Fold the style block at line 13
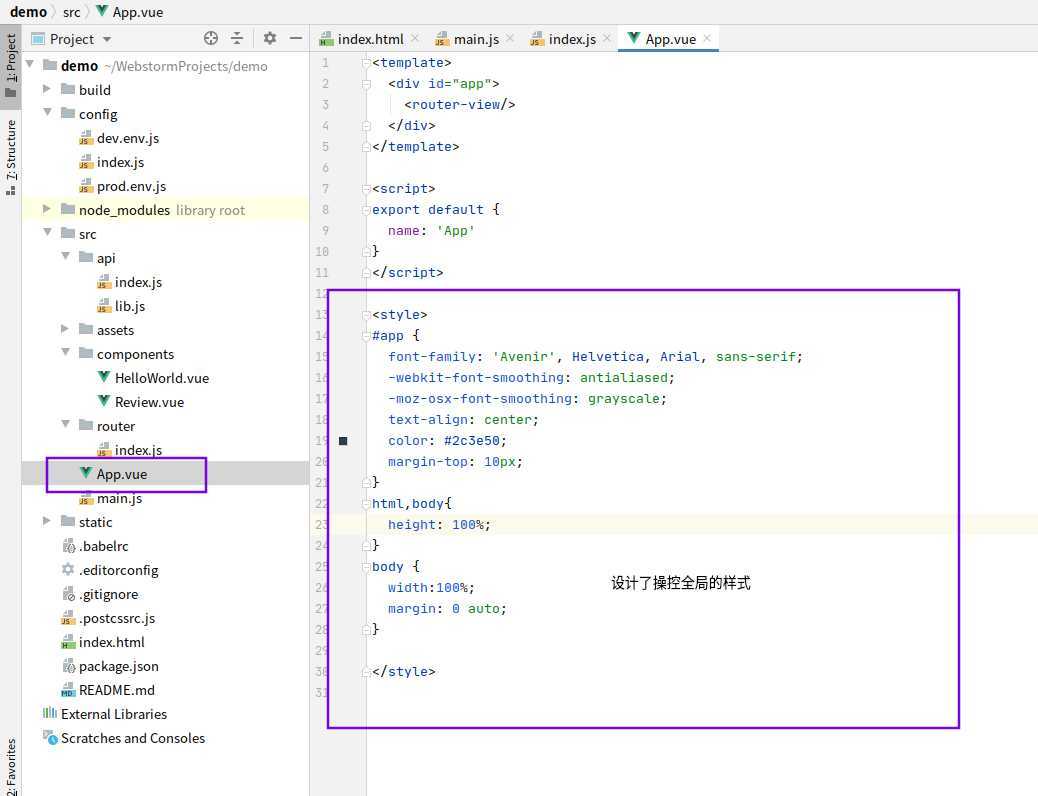 point(366,315)
